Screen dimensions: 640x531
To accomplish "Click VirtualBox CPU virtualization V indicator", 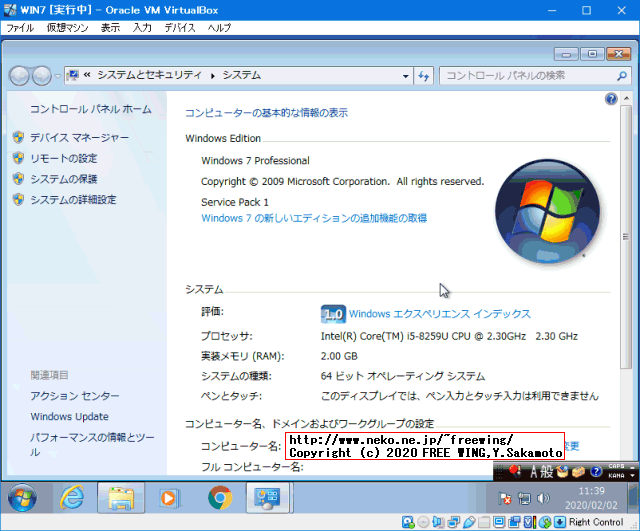I will 529,522.
